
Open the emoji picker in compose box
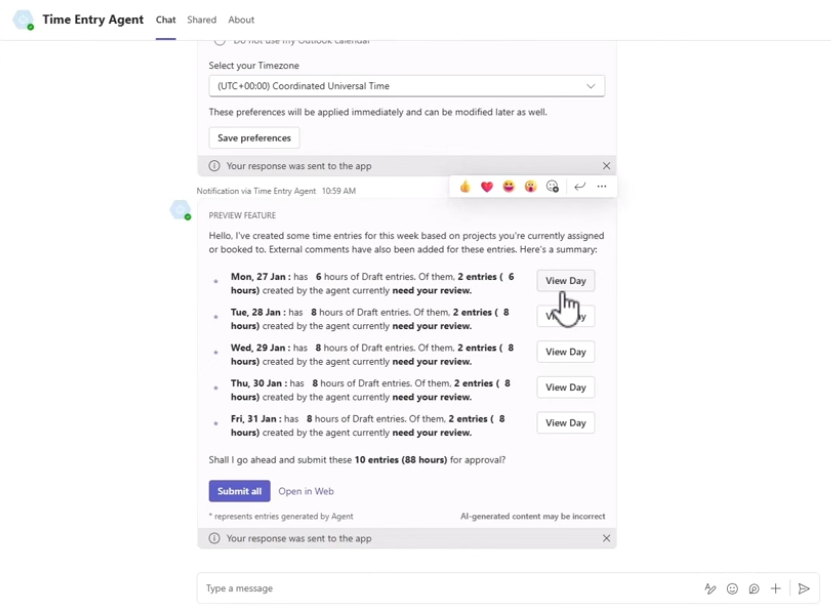pyautogui.click(x=732, y=588)
